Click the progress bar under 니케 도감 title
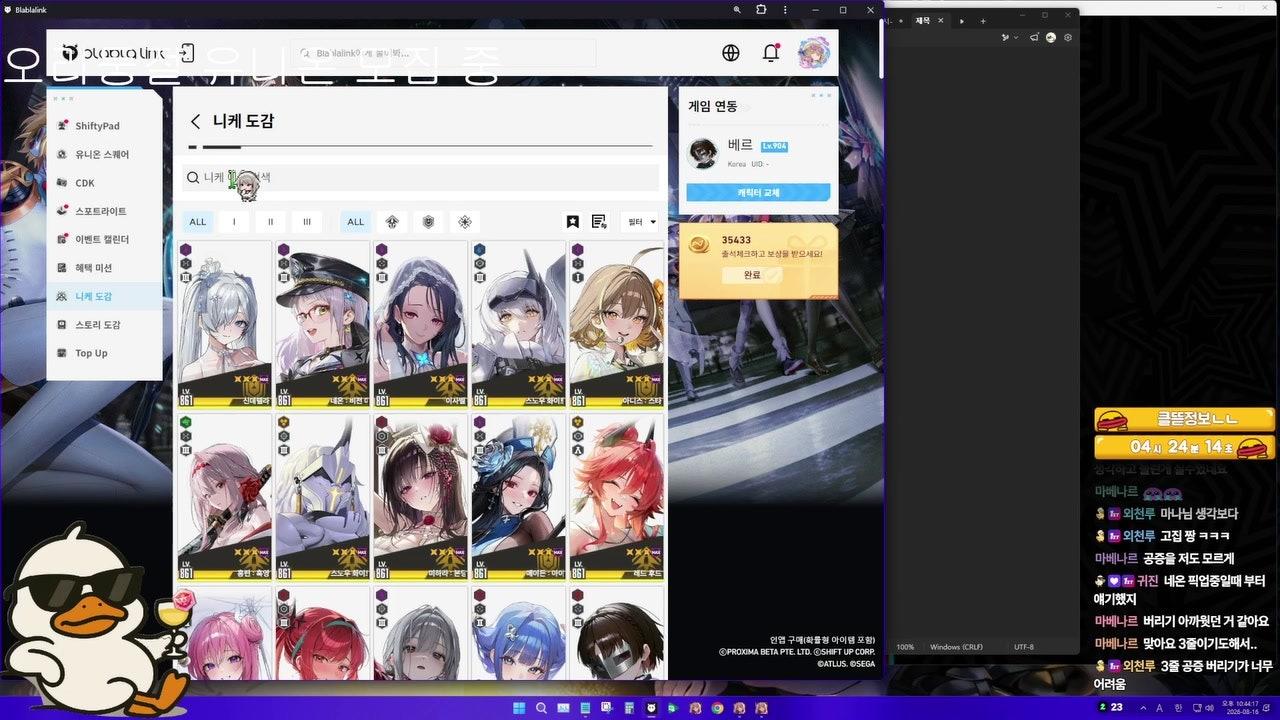Screen dimensions: 1280x720 pyautogui.click(x=420, y=147)
